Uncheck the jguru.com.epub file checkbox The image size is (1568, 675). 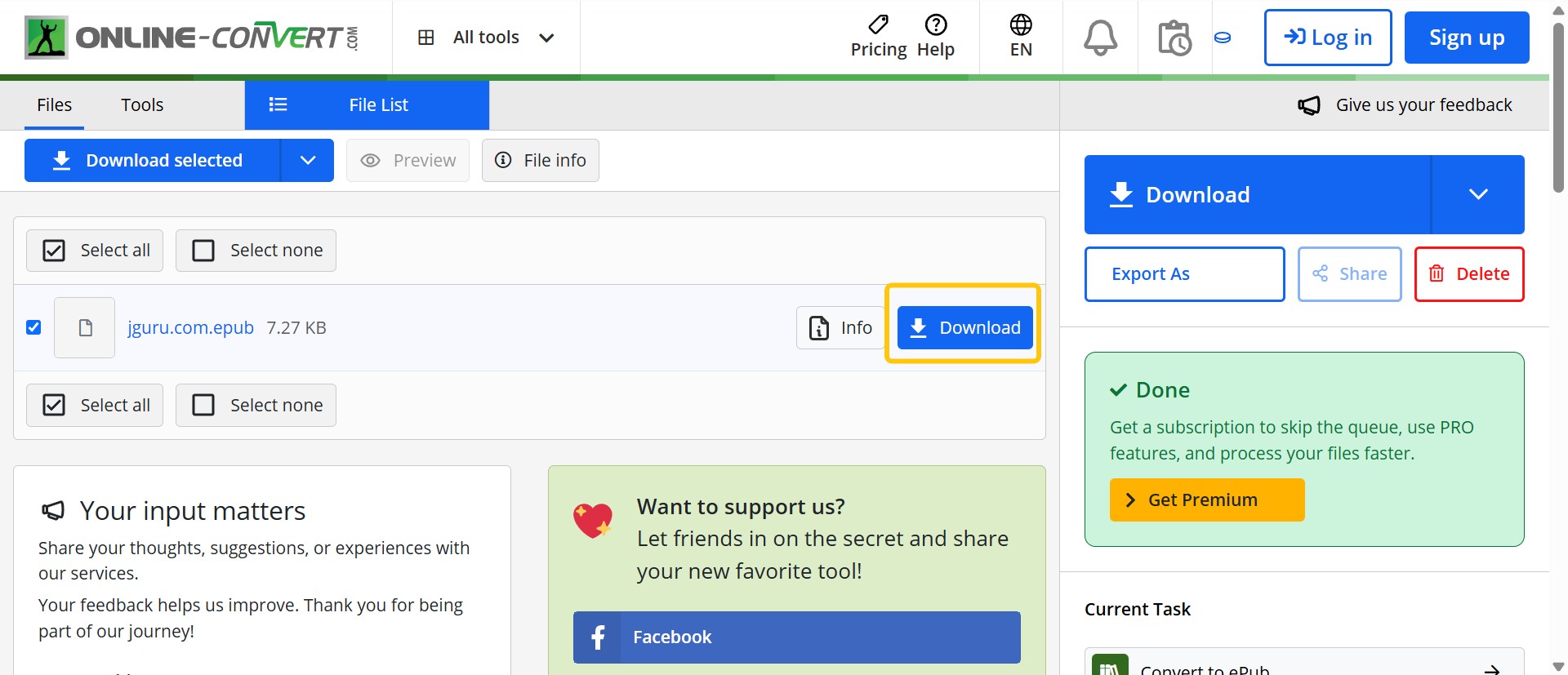click(33, 327)
